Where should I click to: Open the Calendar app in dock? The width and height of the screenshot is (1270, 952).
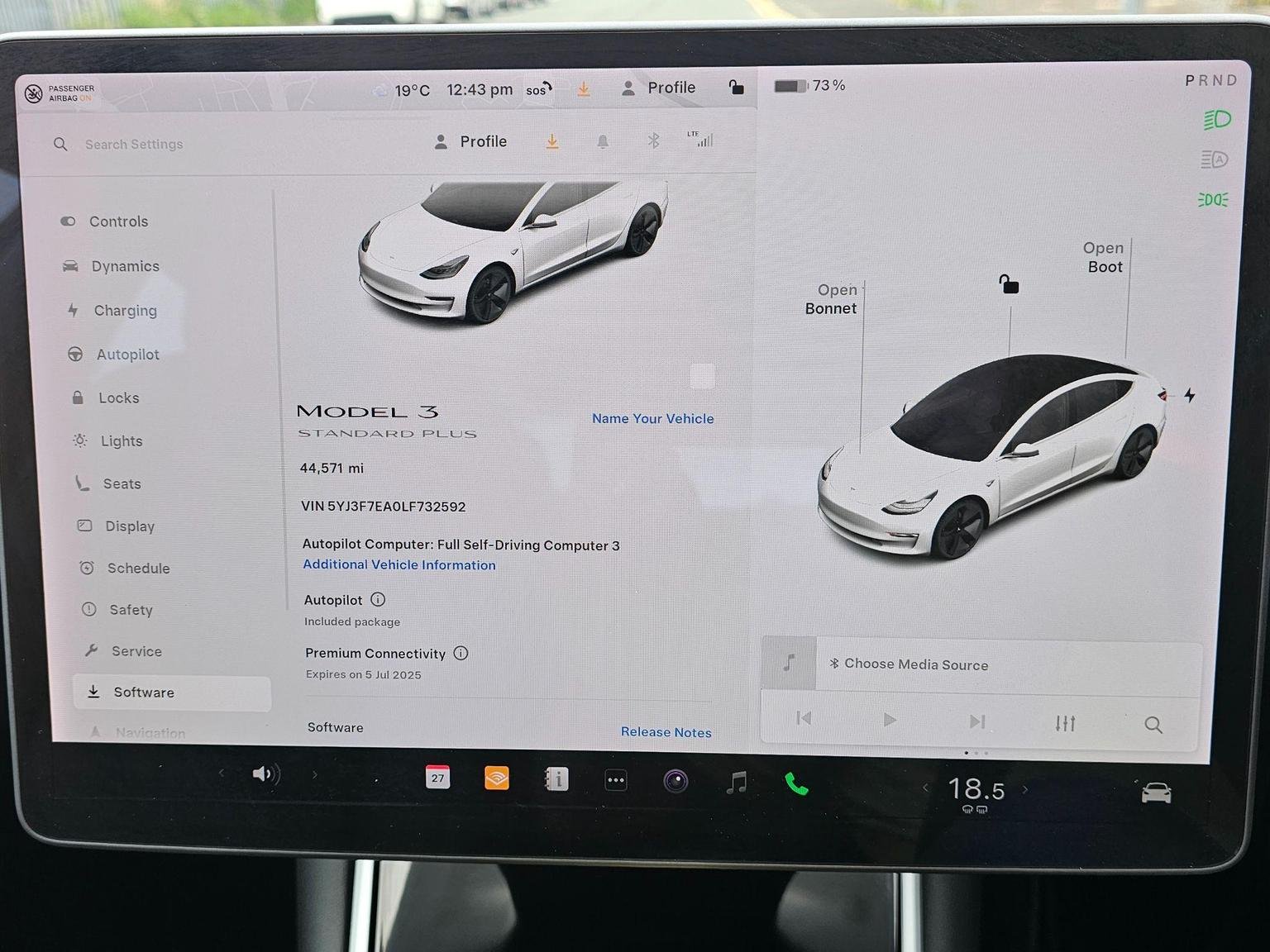pyautogui.click(x=437, y=777)
